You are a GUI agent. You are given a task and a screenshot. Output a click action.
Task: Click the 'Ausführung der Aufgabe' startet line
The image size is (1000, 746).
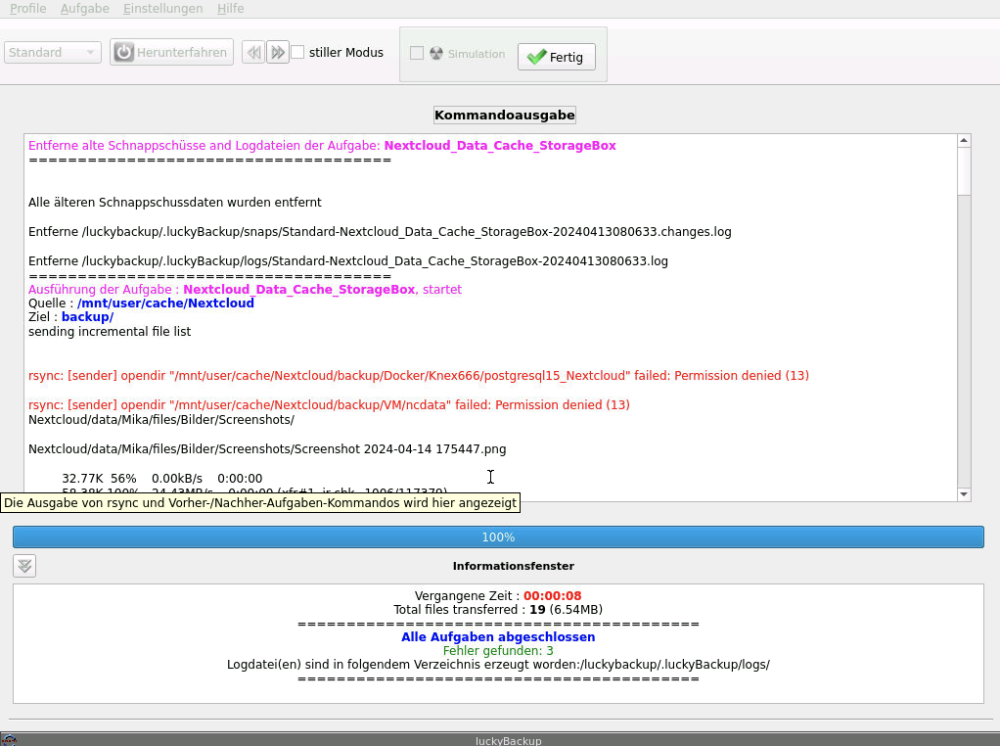pyautogui.click(x=245, y=289)
